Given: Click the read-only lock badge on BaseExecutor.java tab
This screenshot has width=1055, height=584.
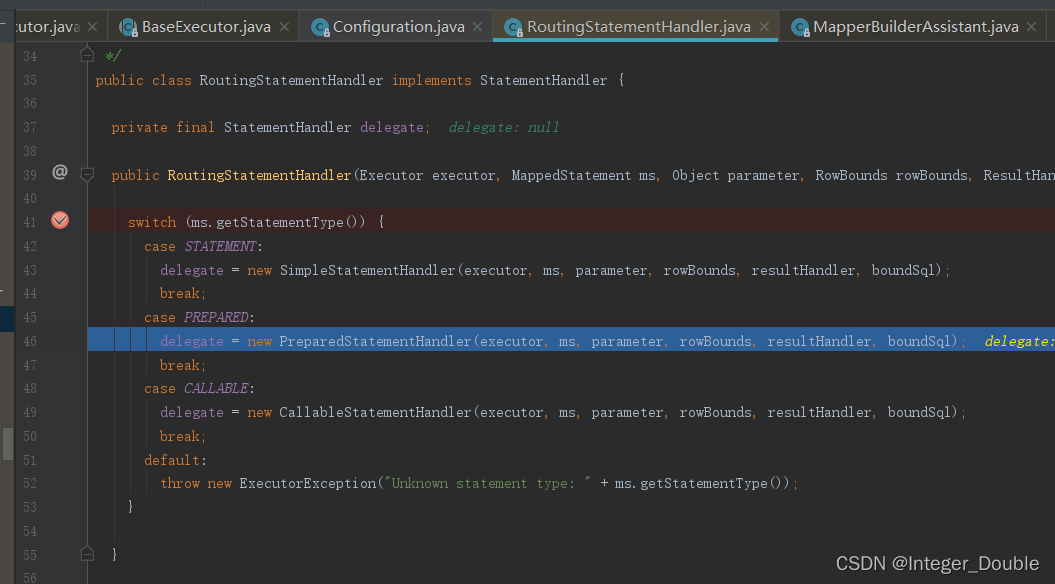Looking at the screenshot, I should coord(133,32).
